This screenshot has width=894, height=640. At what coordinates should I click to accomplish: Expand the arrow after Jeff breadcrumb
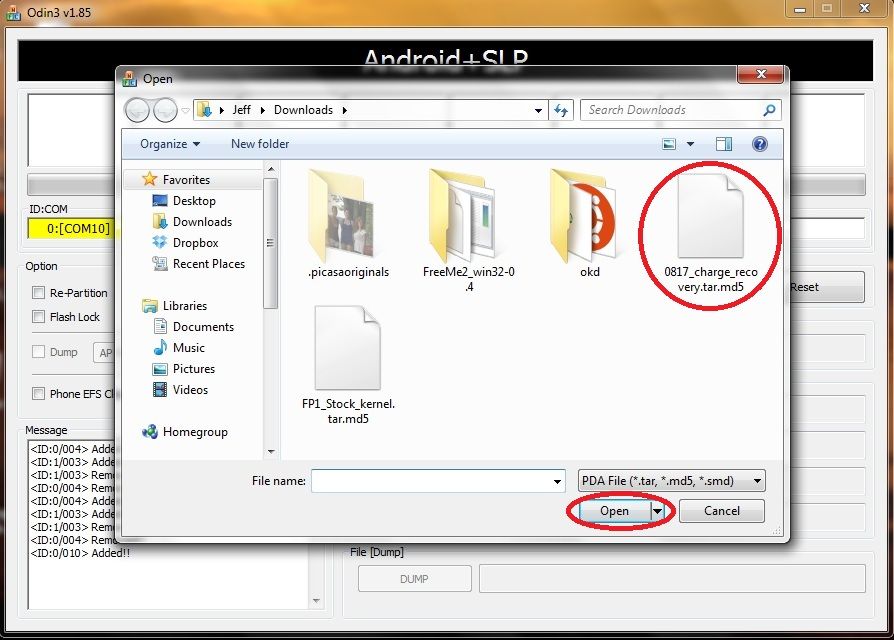(262, 110)
